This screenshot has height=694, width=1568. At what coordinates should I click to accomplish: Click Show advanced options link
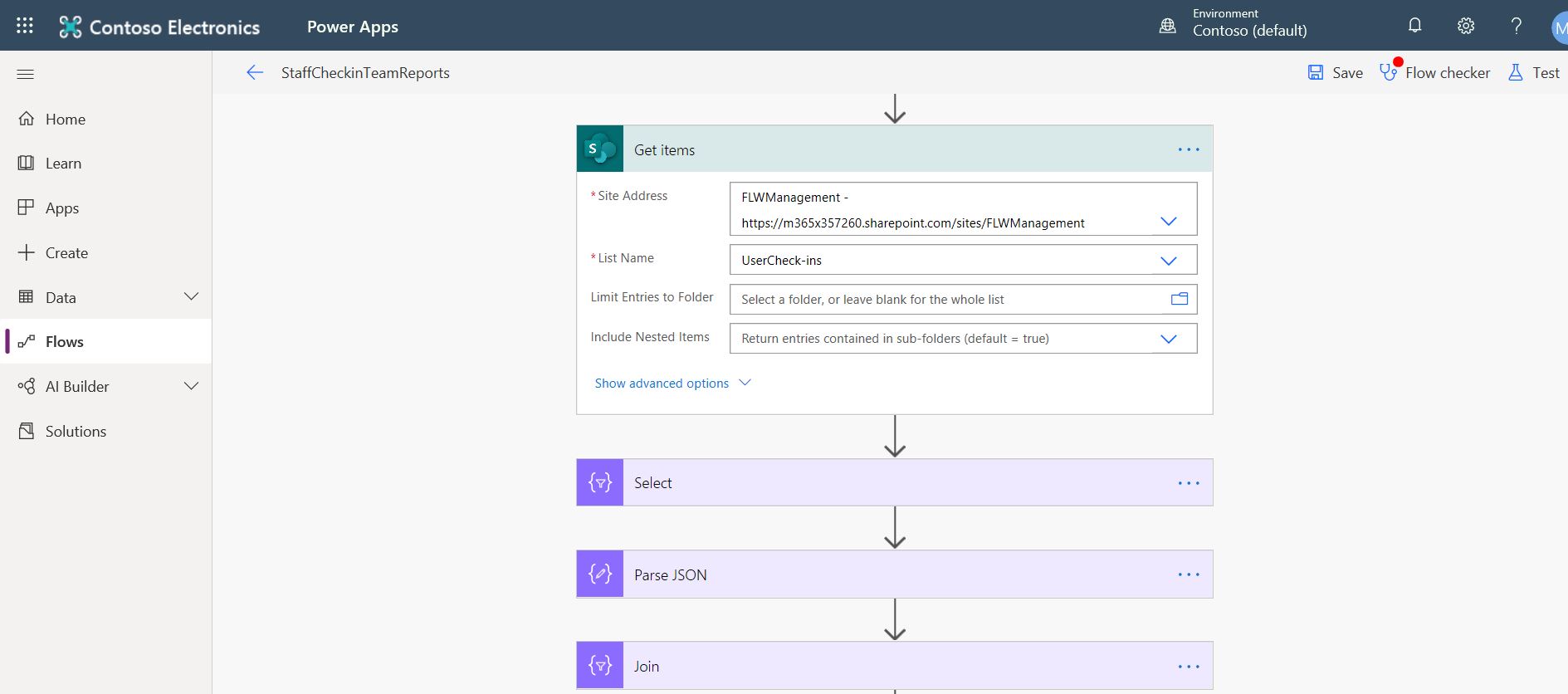[x=662, y=383]
